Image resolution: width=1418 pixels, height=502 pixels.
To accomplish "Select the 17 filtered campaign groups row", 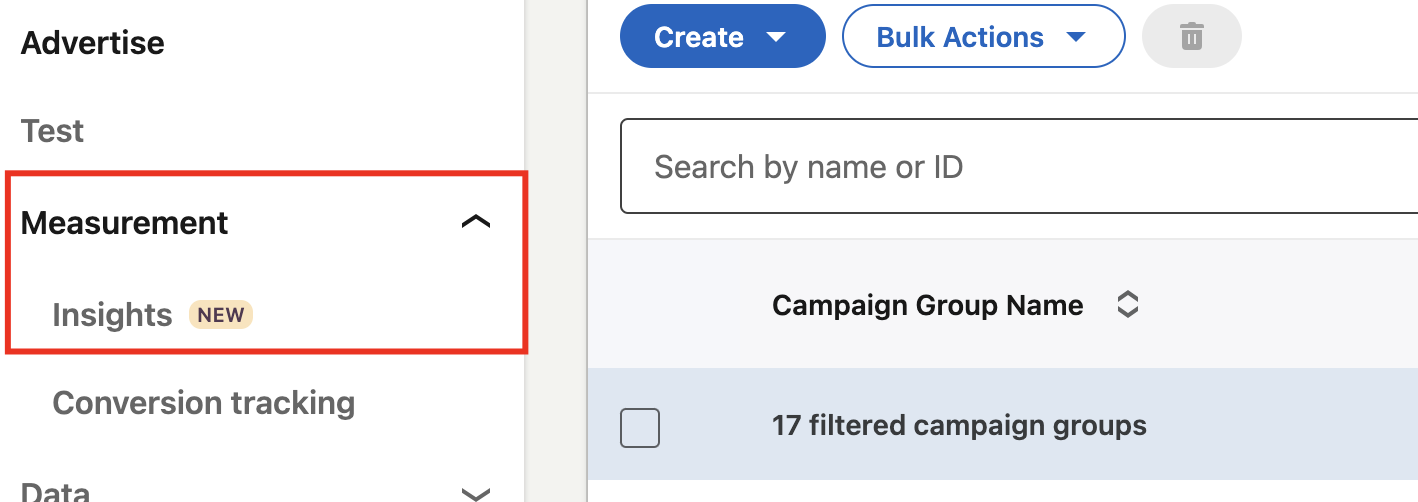I will pyautogui.click(x=1002, y=424).
